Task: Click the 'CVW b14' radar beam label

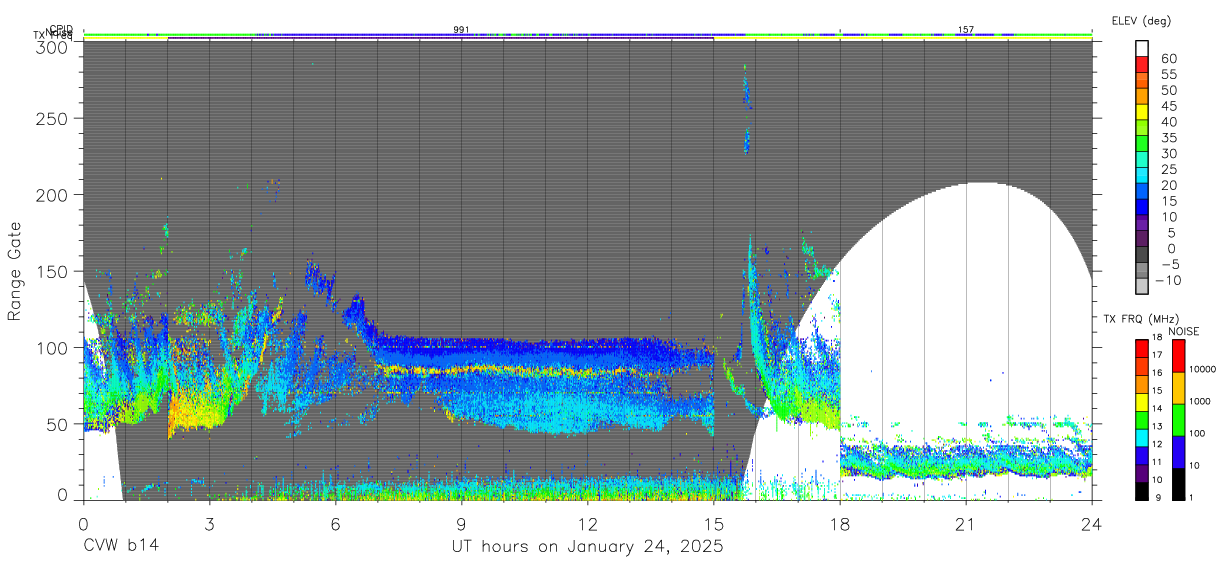Action: tap(121, 546)
